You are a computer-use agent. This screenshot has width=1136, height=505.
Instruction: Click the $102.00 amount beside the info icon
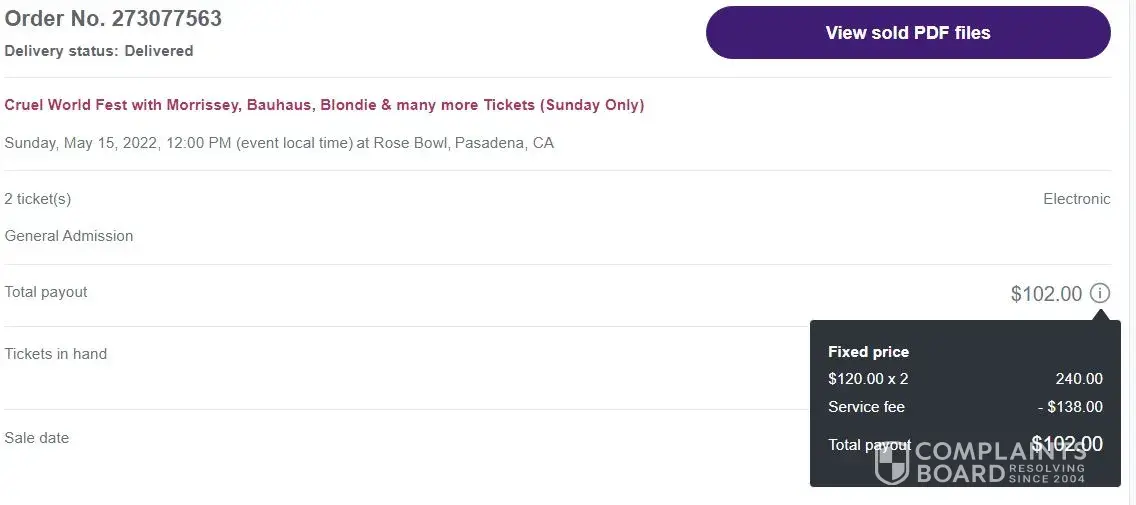(x=1046, y=294)
